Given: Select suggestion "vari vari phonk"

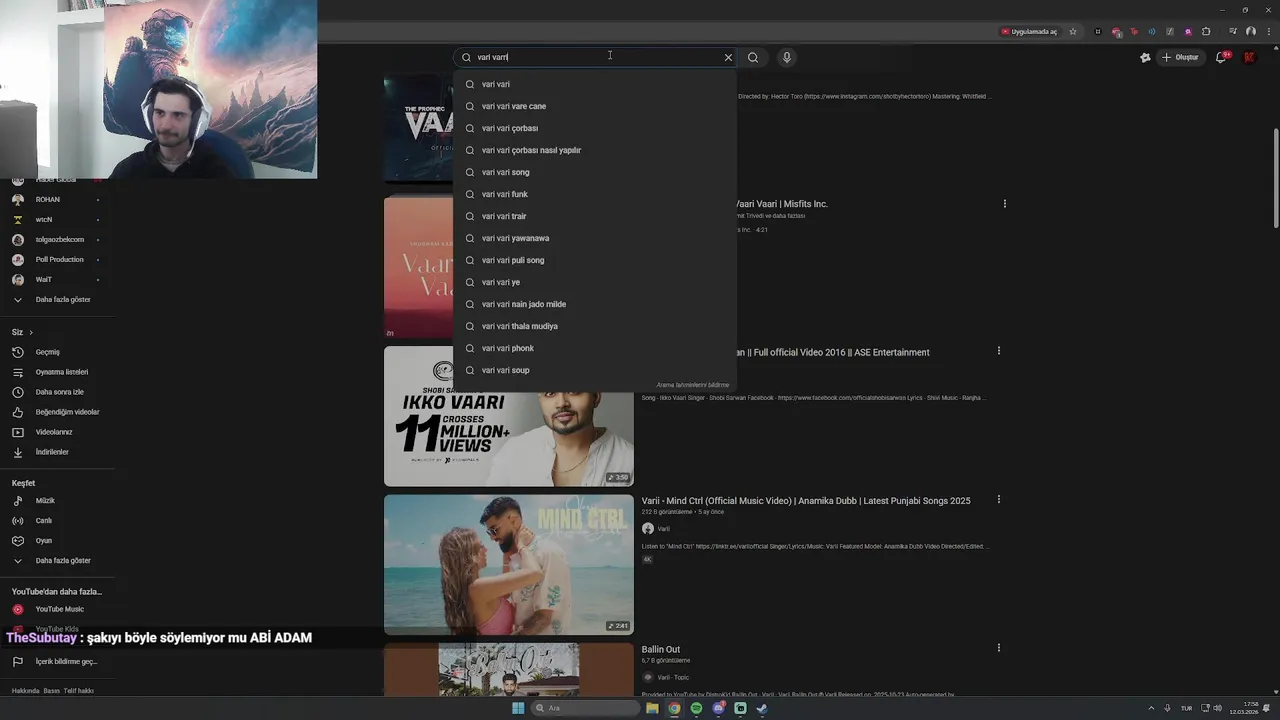Looking at the screenshot, I should click(595, 348).
